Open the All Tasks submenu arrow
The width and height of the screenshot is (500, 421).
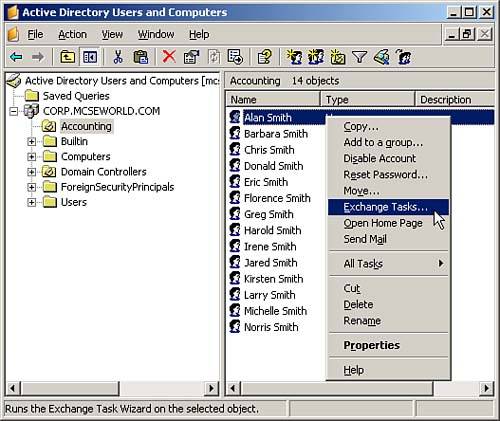tap(441, 263)
